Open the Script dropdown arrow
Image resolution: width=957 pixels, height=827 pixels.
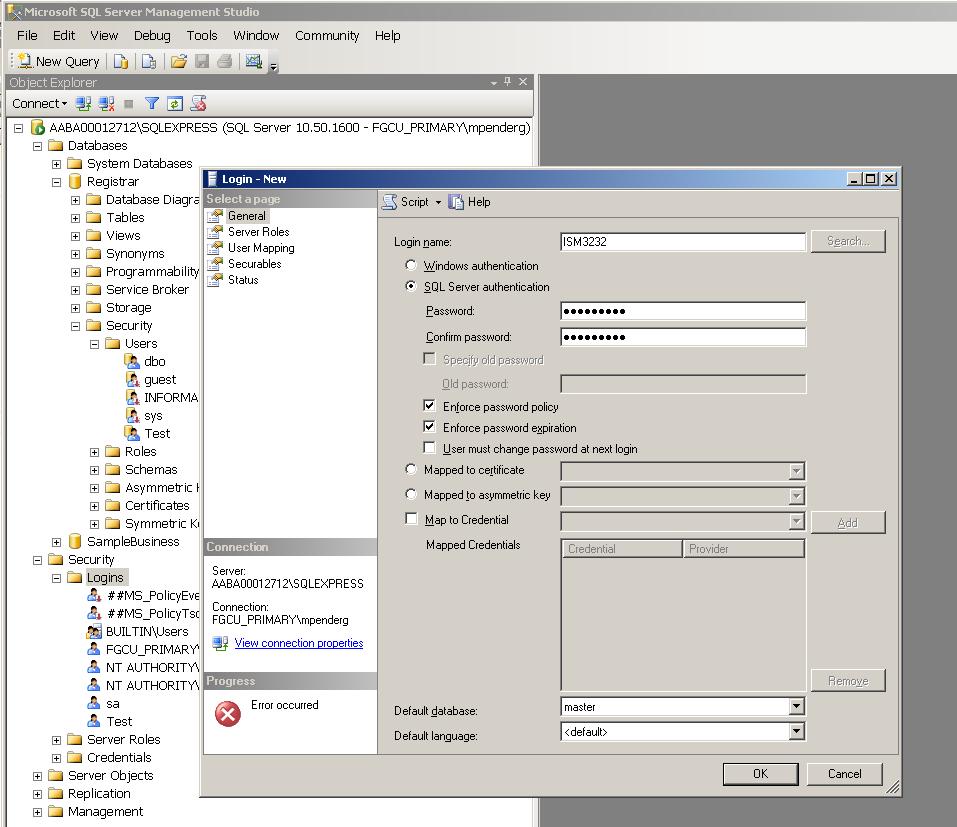coord(438,203)
